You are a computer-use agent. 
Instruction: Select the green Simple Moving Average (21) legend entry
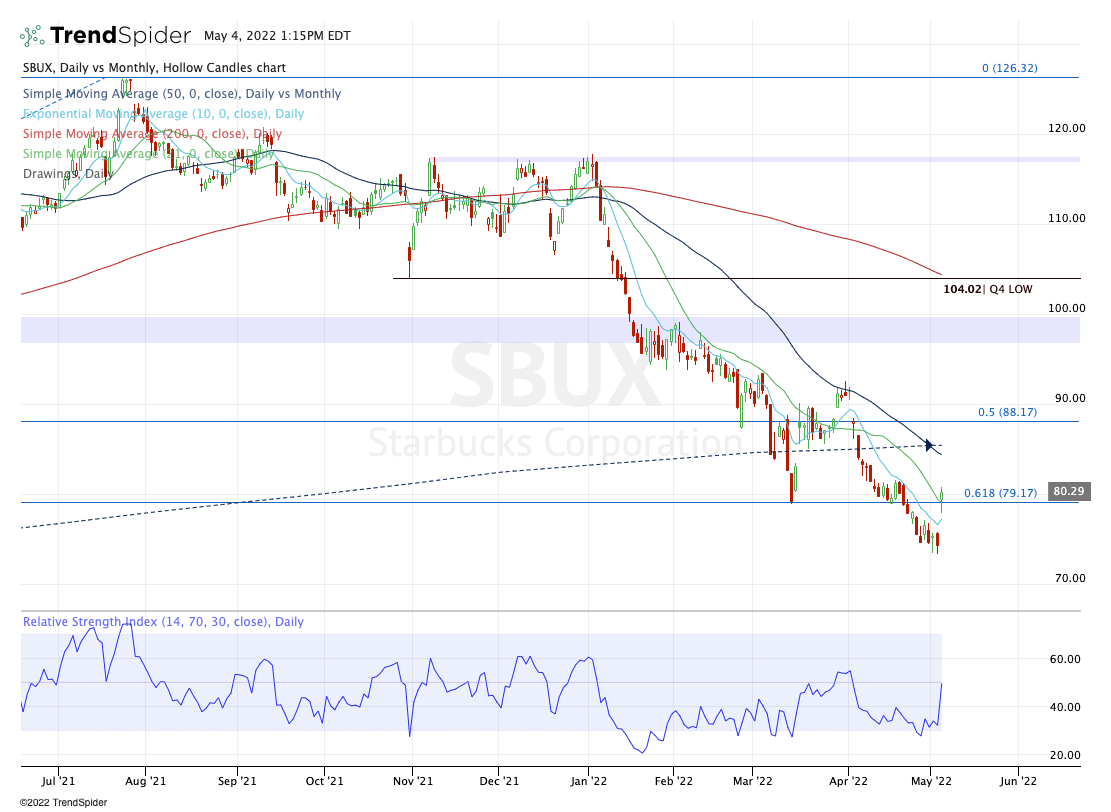[148, 154]
